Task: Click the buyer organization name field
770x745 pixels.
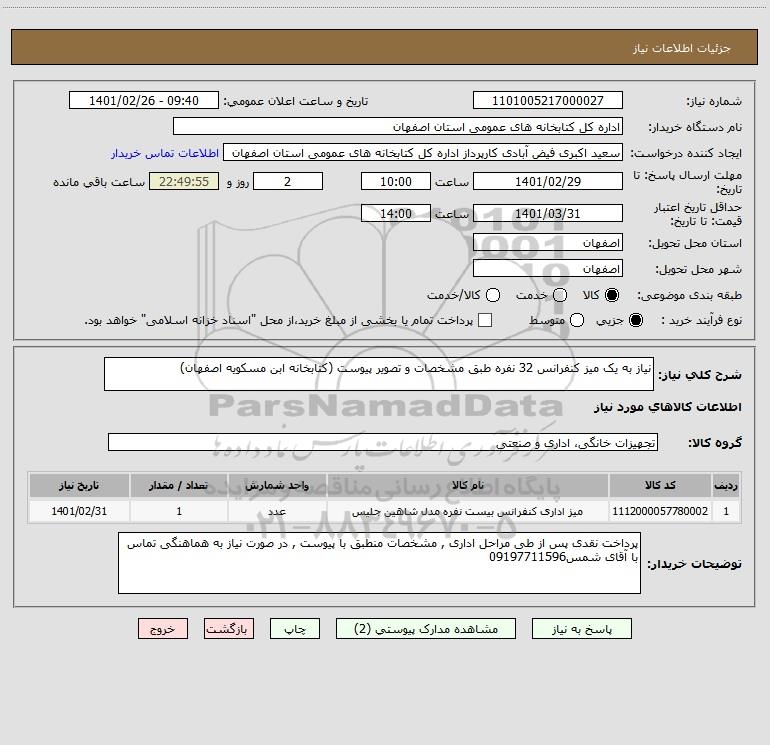Action: point(398,127)
